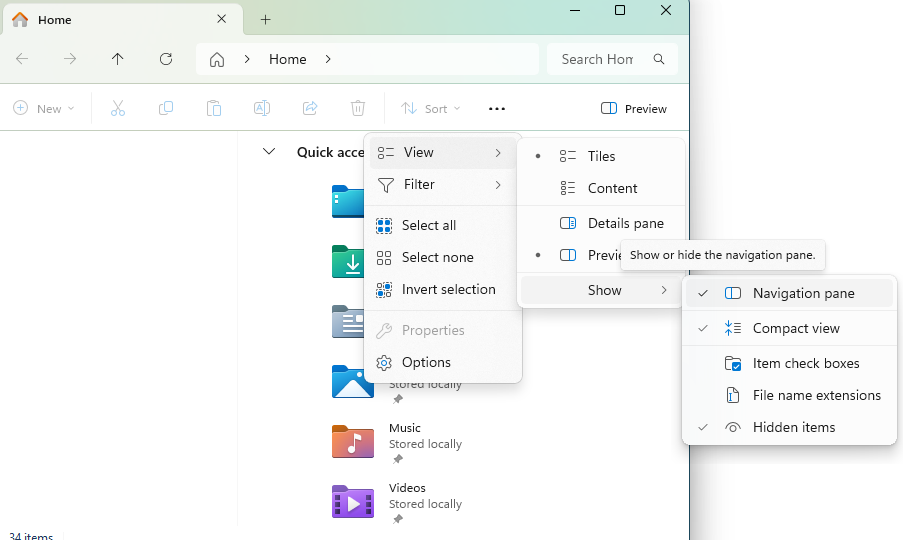Open the Desktop folder icon
The image size is (903, 540).
(348, 202)
